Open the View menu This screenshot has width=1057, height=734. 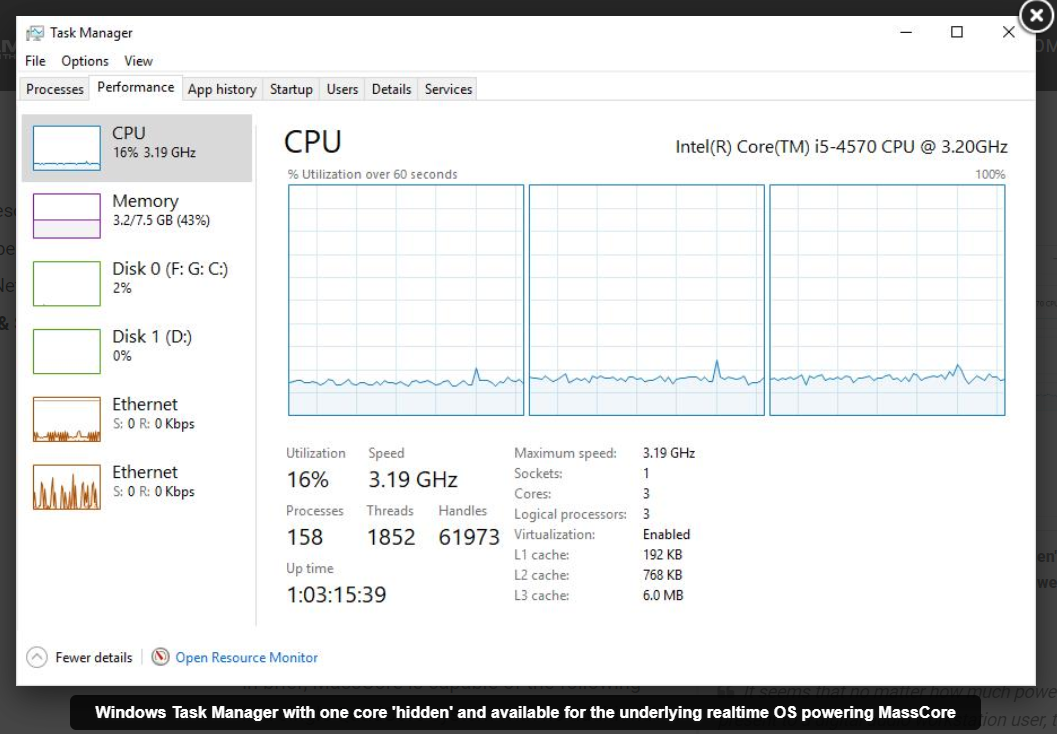[x=139, y=61]
